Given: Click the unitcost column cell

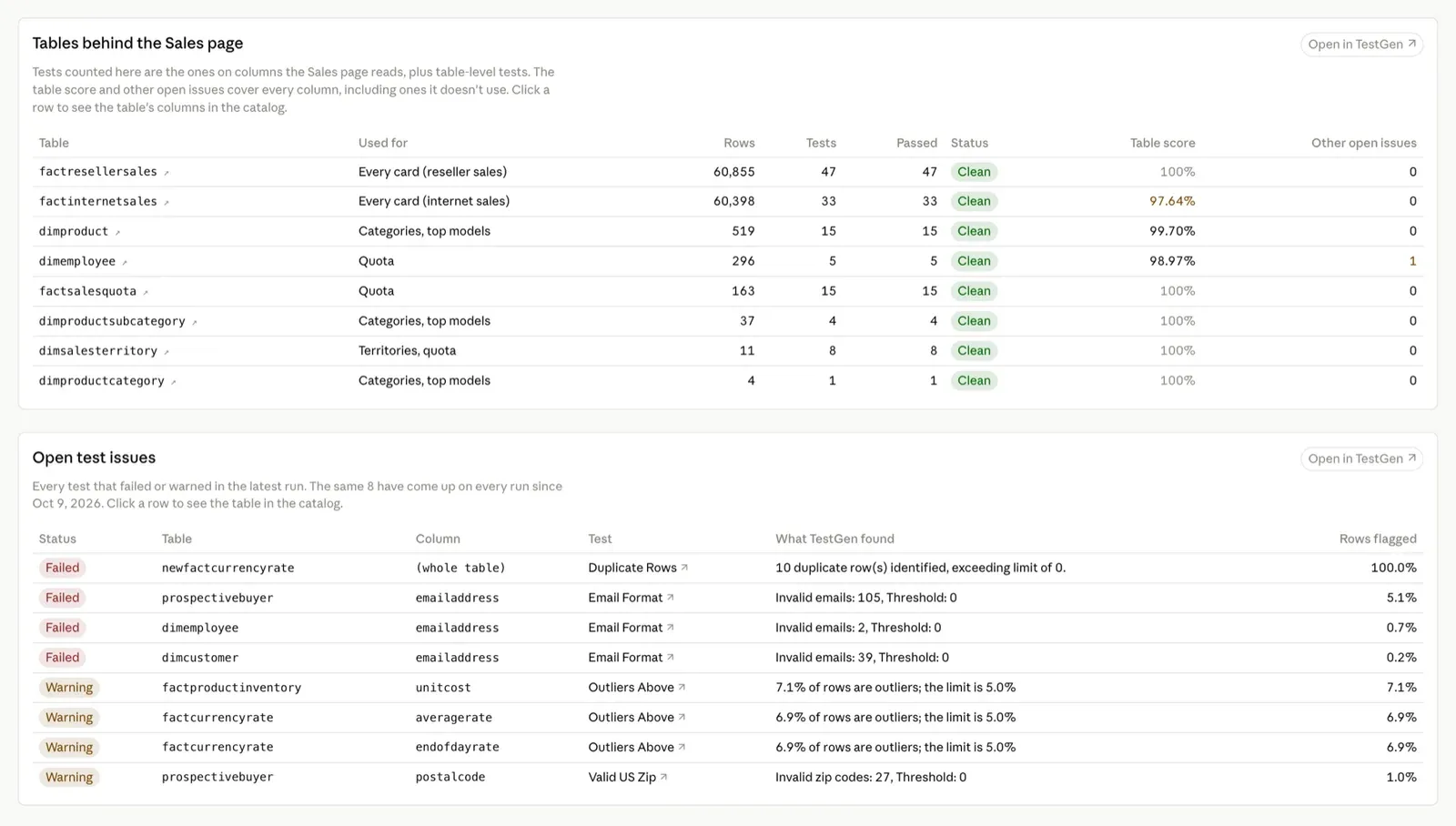Looking at the screenshot, I should [x=443, y=688].
